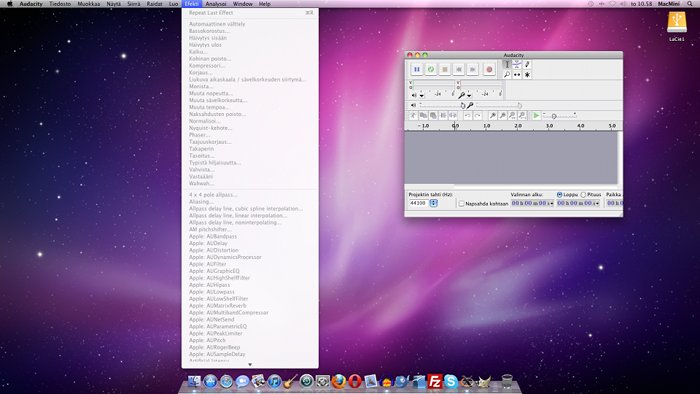The image size is (700, 394).
Task: Adjust the input (microphone) volume slider
Action: pos(498,105)
